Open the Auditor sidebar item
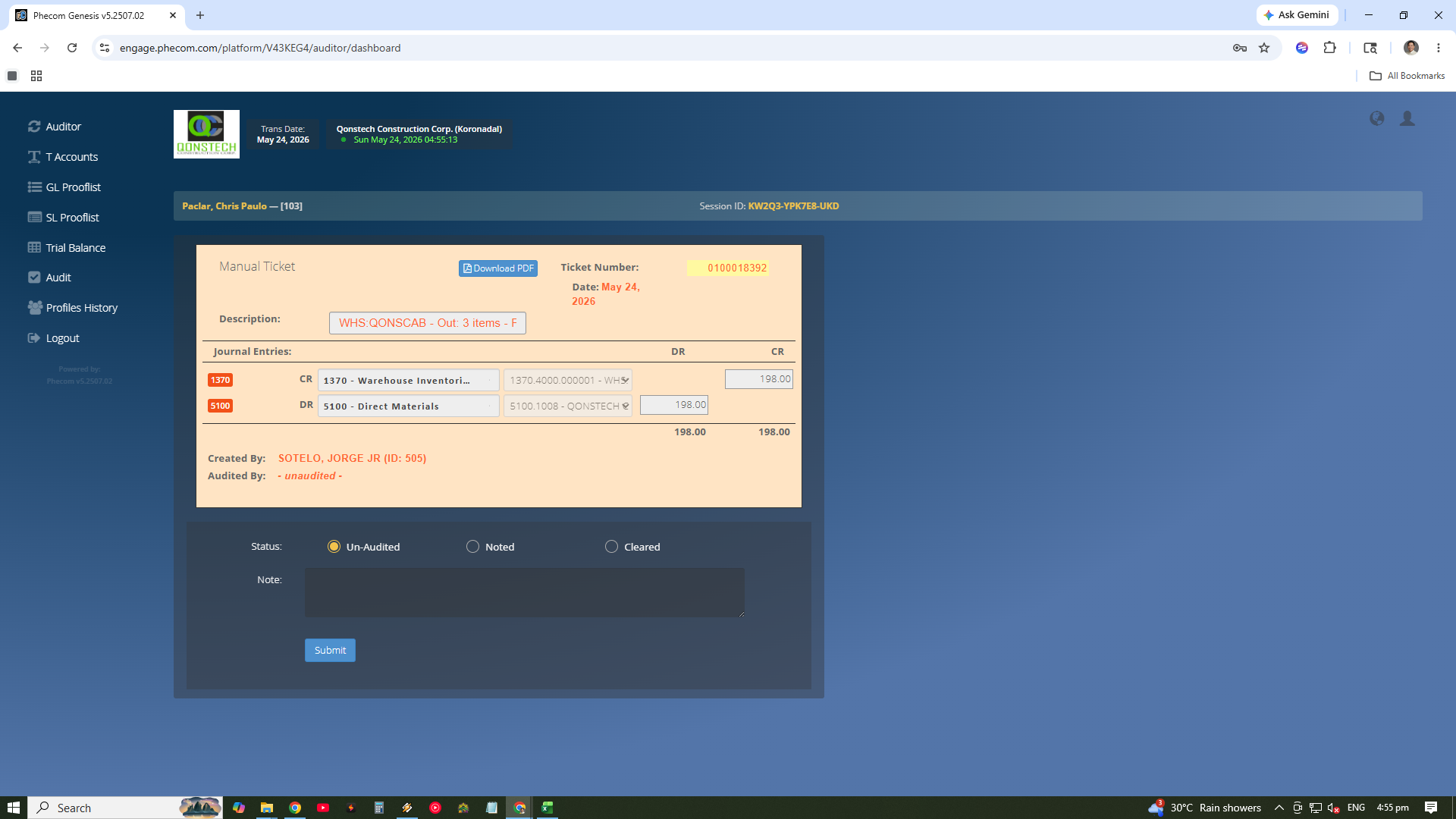 pyautogui.click(x=63, y=127)
